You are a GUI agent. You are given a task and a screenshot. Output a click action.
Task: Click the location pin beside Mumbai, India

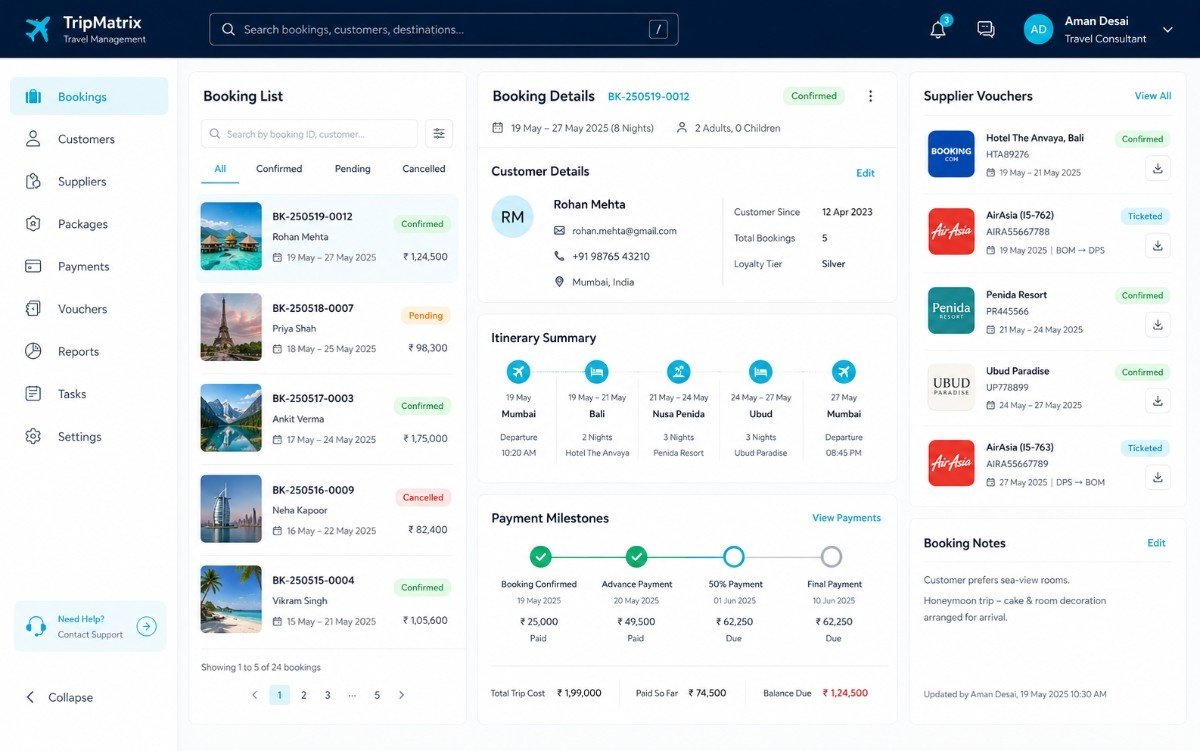[559, 282]
